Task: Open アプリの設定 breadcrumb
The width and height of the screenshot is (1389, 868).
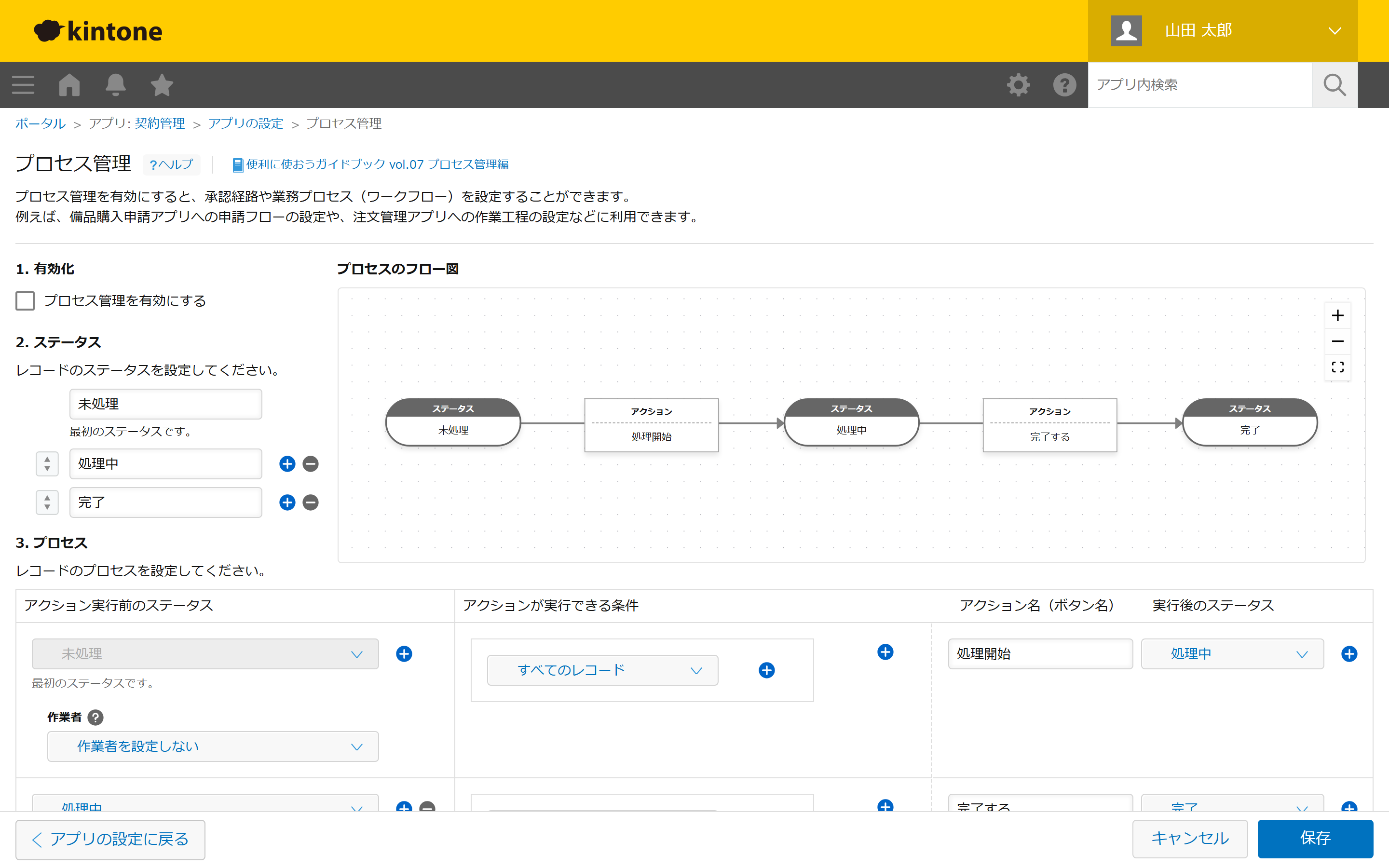Action: [245, 123]
